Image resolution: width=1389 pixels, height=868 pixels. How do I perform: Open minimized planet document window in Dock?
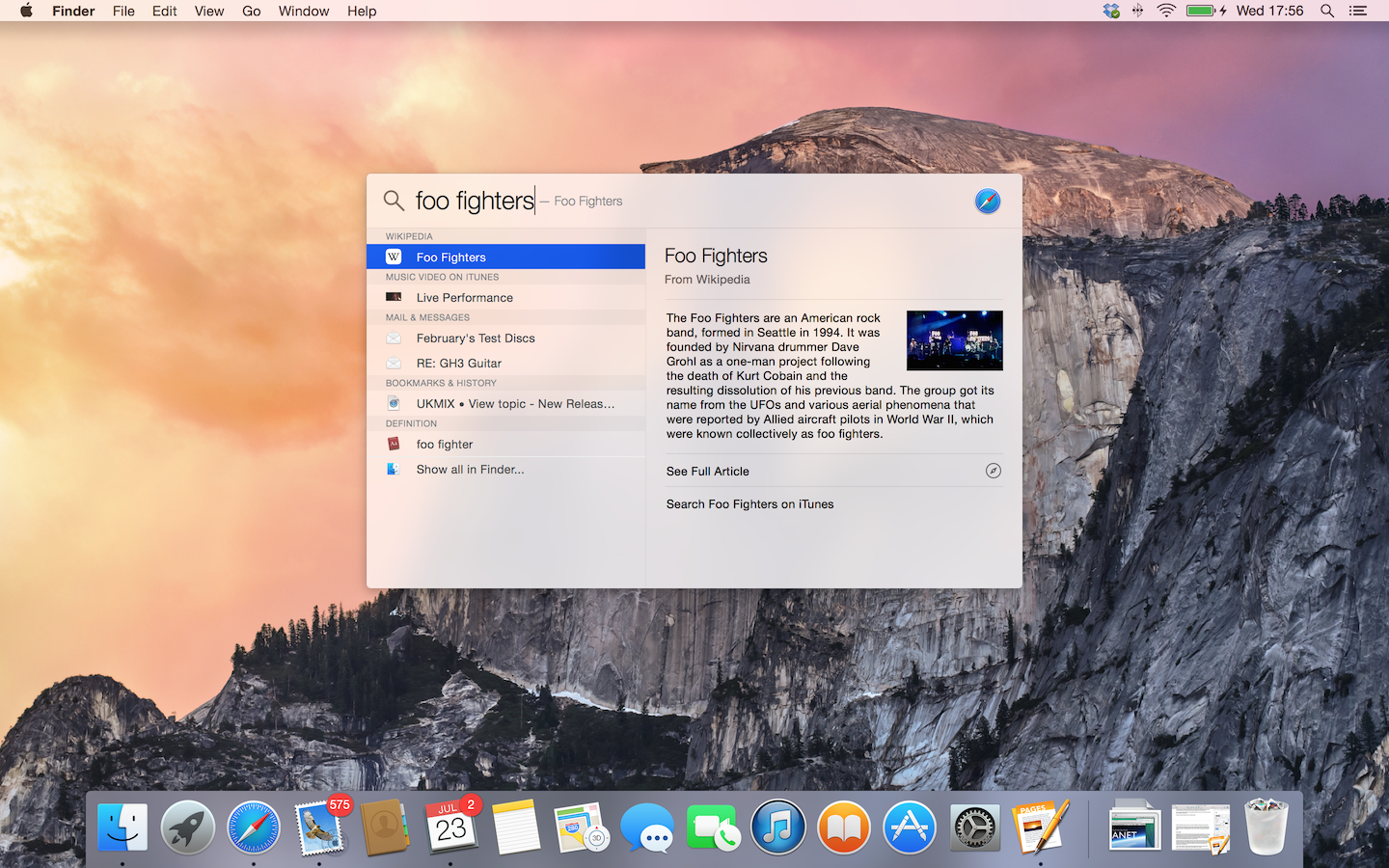point(1134,827)
